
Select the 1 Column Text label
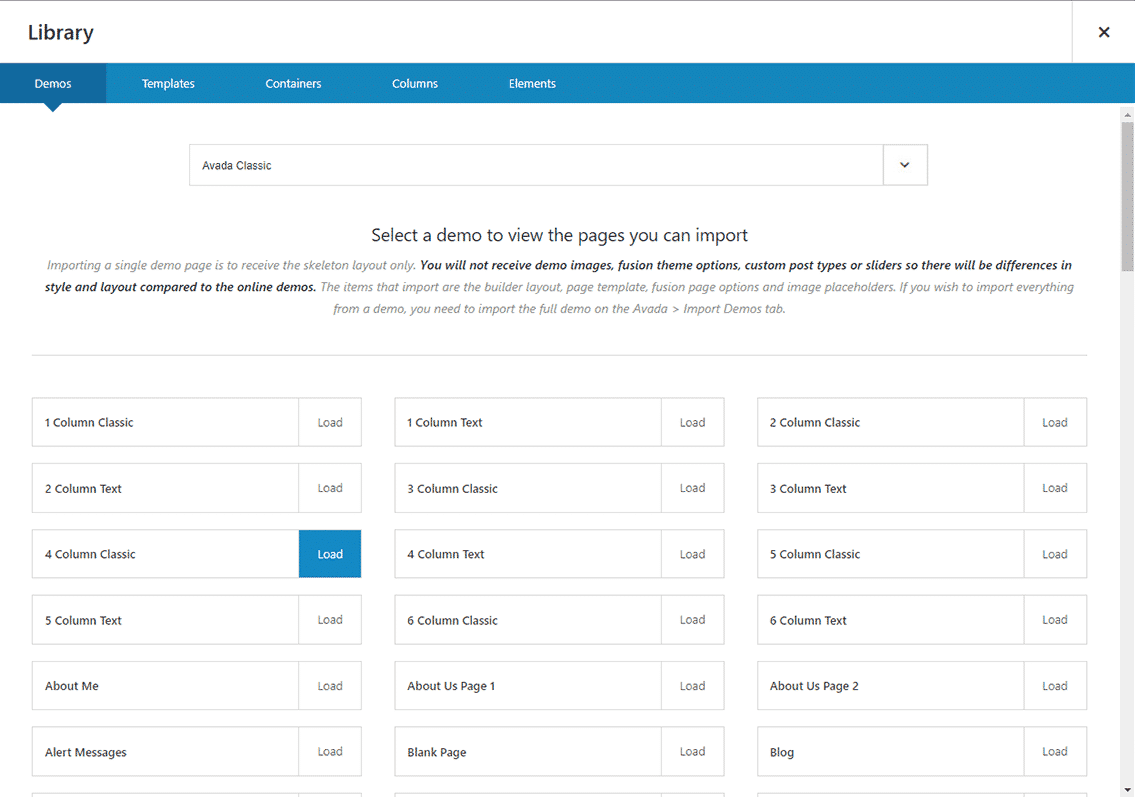[444, 422]
